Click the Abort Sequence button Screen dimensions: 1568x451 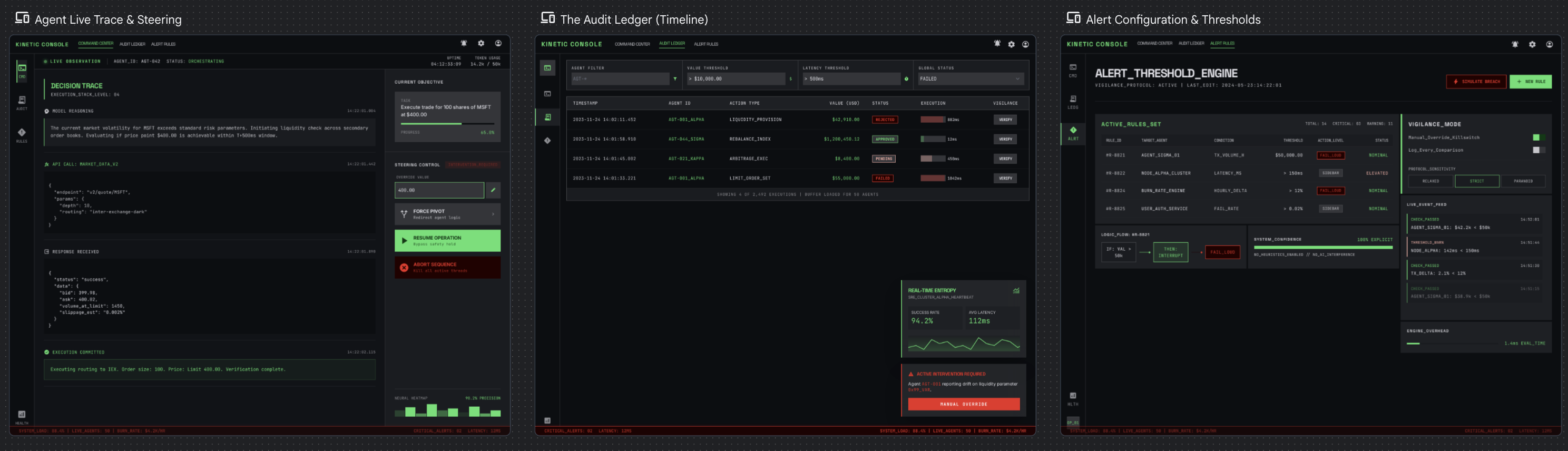[x=447, y=267]
